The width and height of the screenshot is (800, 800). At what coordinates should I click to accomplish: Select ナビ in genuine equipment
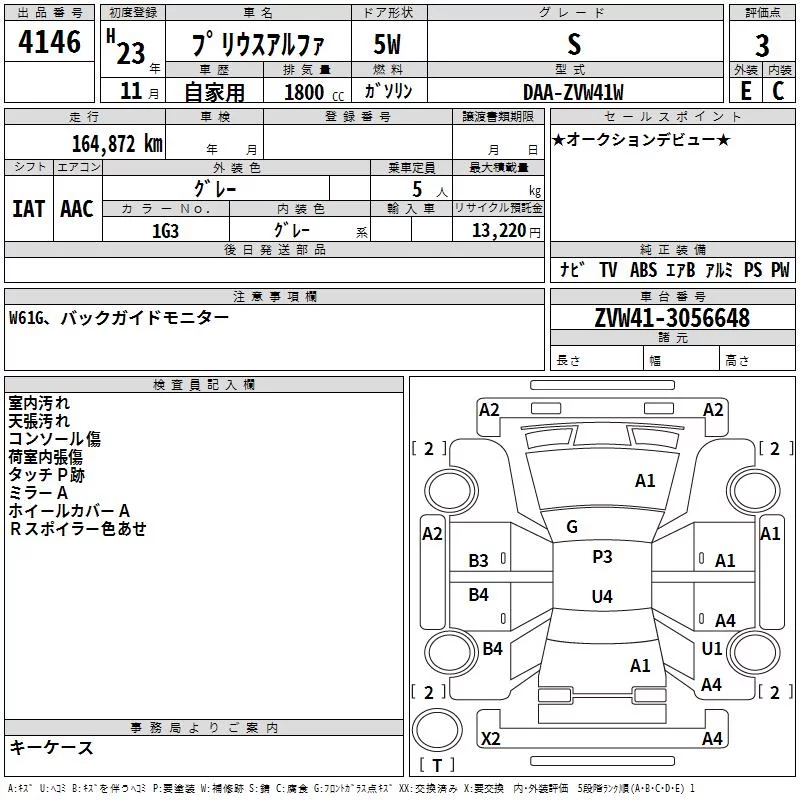click(x=572, y=269)
